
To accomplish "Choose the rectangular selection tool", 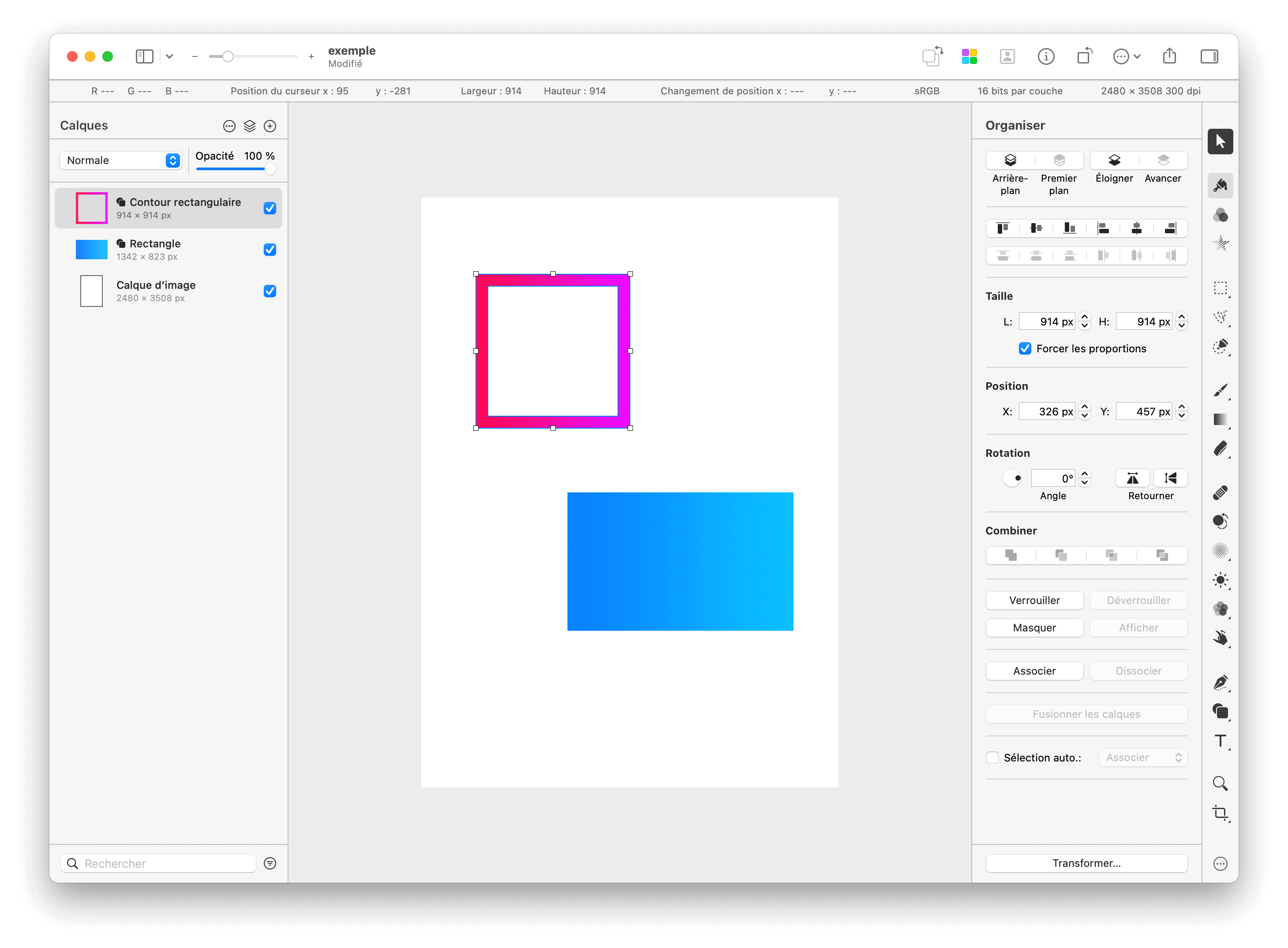I will pos(1220,288).
